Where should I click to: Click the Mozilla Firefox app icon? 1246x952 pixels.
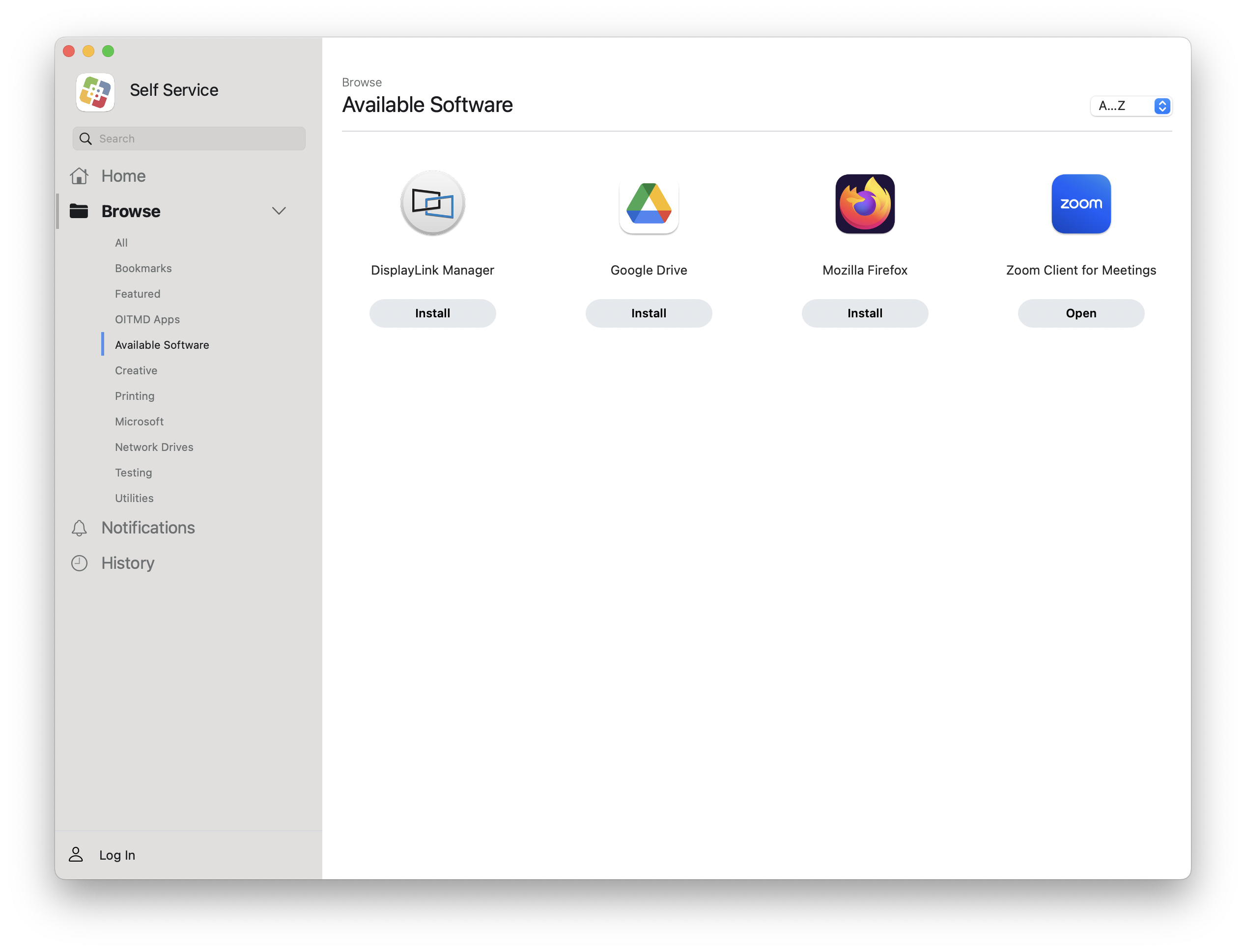point(865,204)
